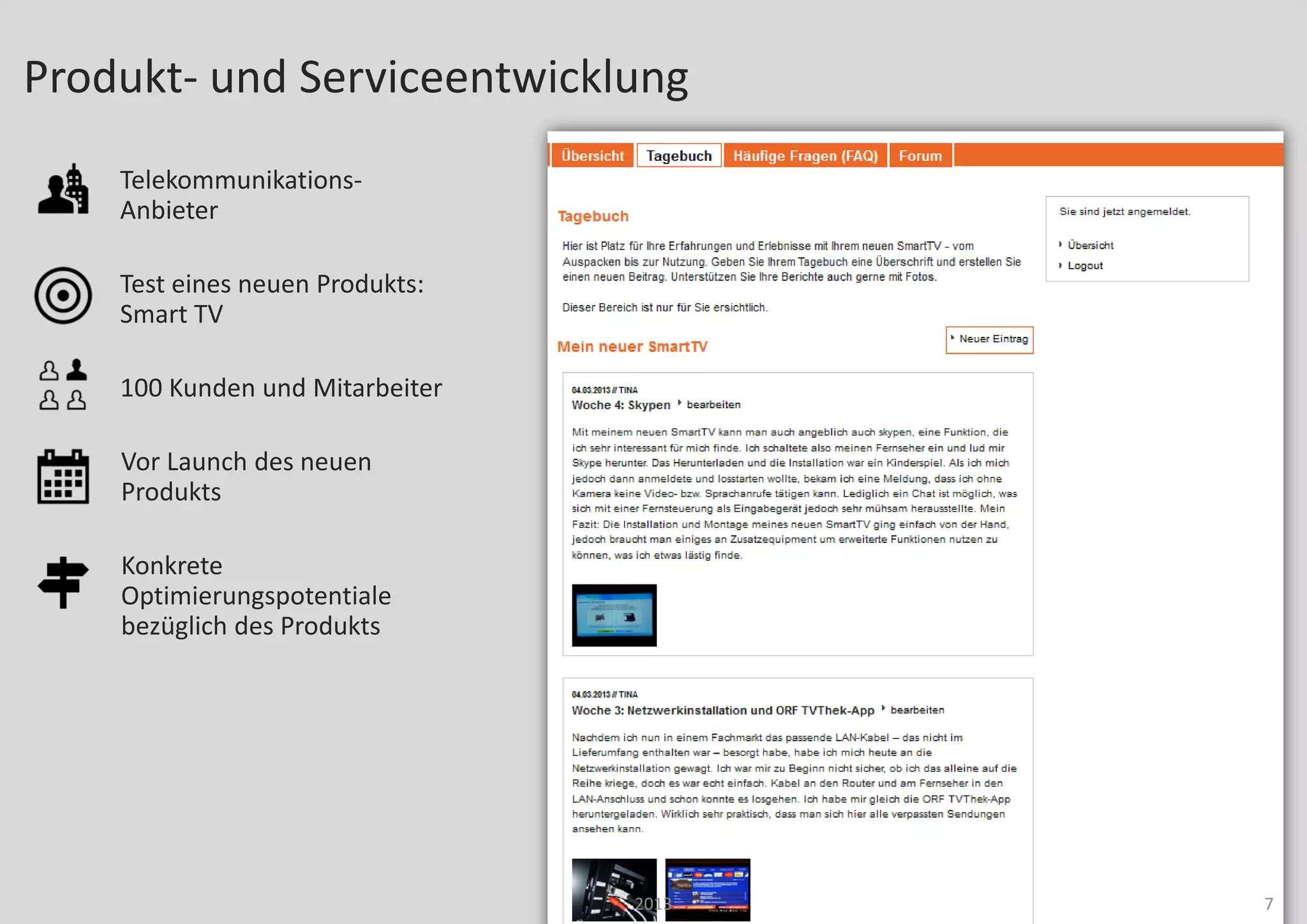The image size is (1307, 924).
Task: Click bearbeiten next to Woche 4: Skypen
Action: pyautogui.click(x=713, y=405)
